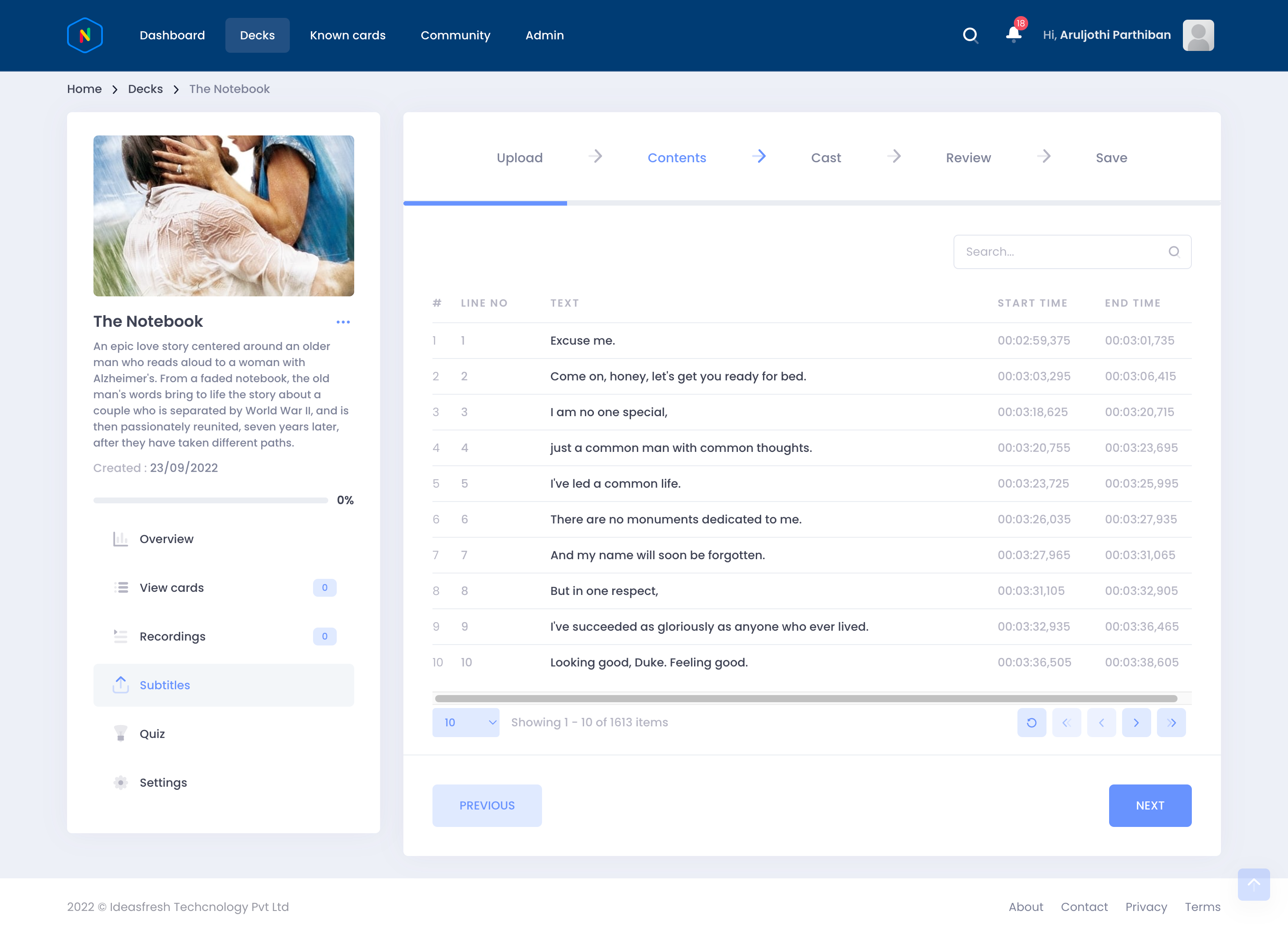1288x936 pixels.
Task: Click the magnifier icon in the search field
Action: (1174, 252)
